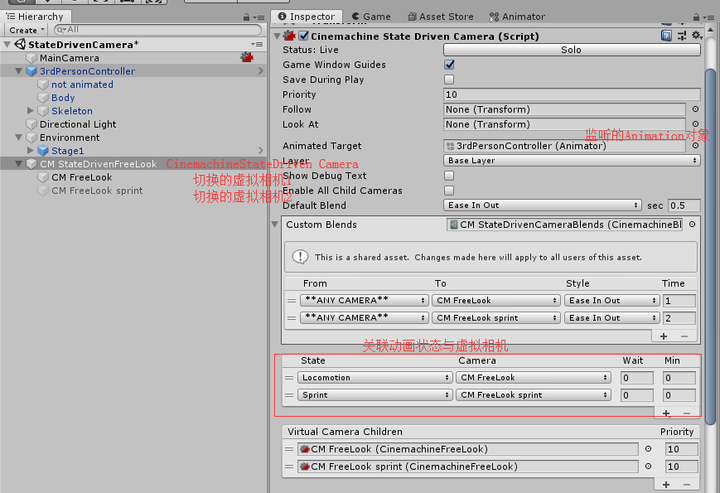Open the camera dropdown in the Sprint state row
The width and height of the screenshot is (720, 493).
(x=533, y=395)
